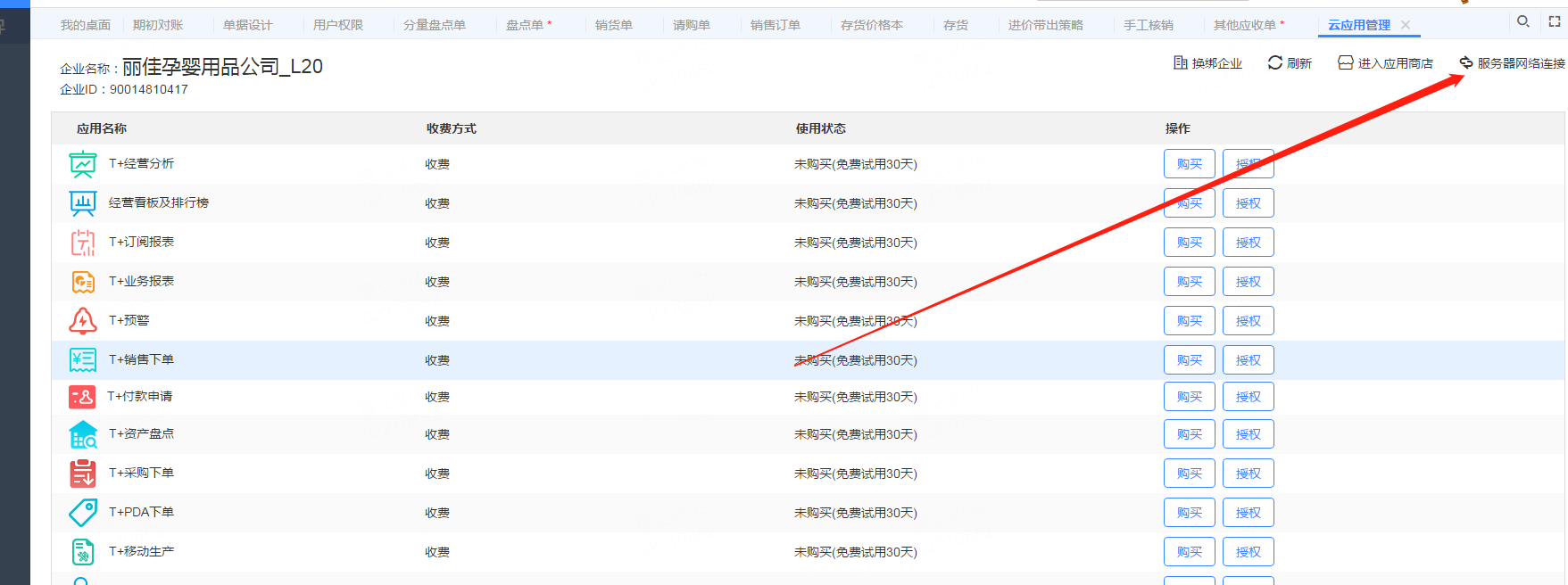Switch to the 盘点单 tab

[x=525, y=25]
